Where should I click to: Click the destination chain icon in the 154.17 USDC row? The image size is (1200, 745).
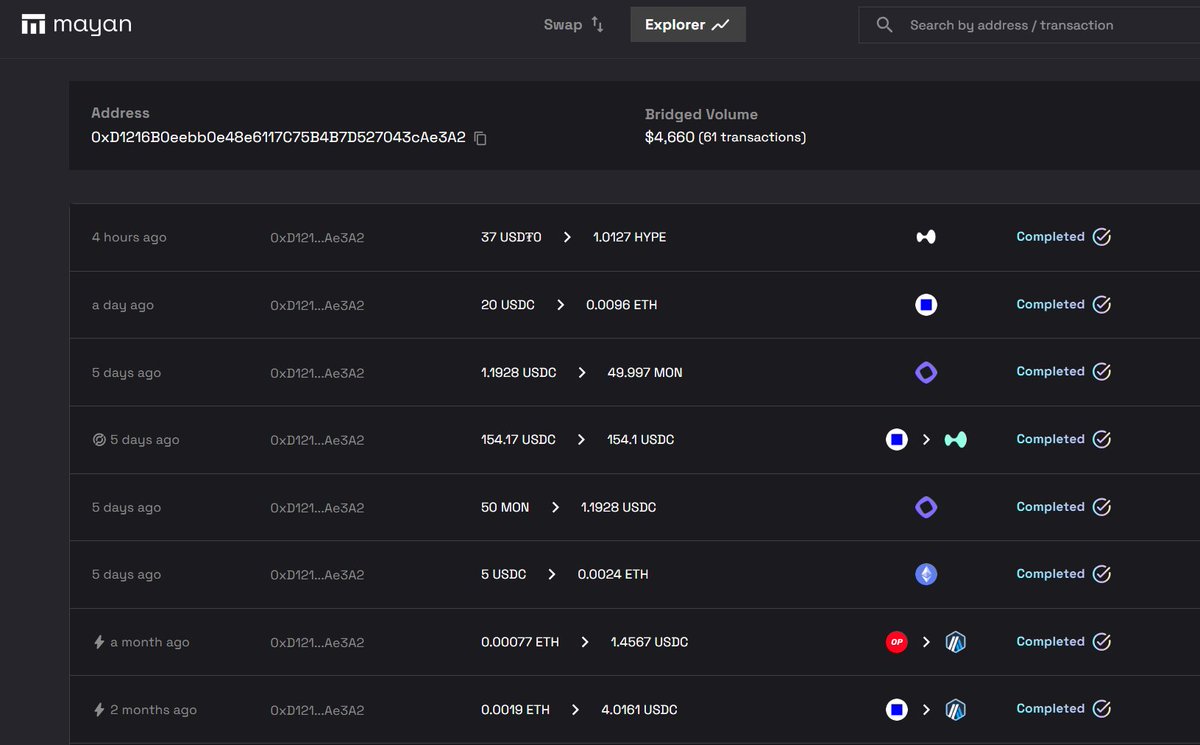click(x=956, y=440)
